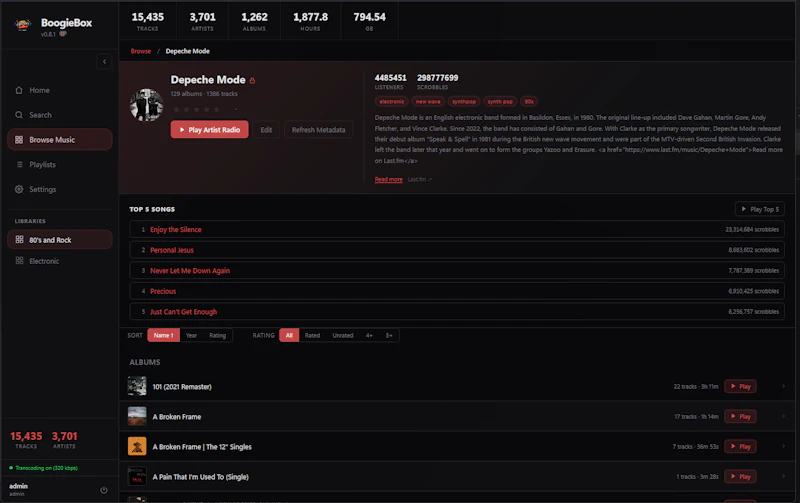The height and width of the screenshot is (503, 800).
Task: Filter albums rated 4+
Action: [369, 335]
